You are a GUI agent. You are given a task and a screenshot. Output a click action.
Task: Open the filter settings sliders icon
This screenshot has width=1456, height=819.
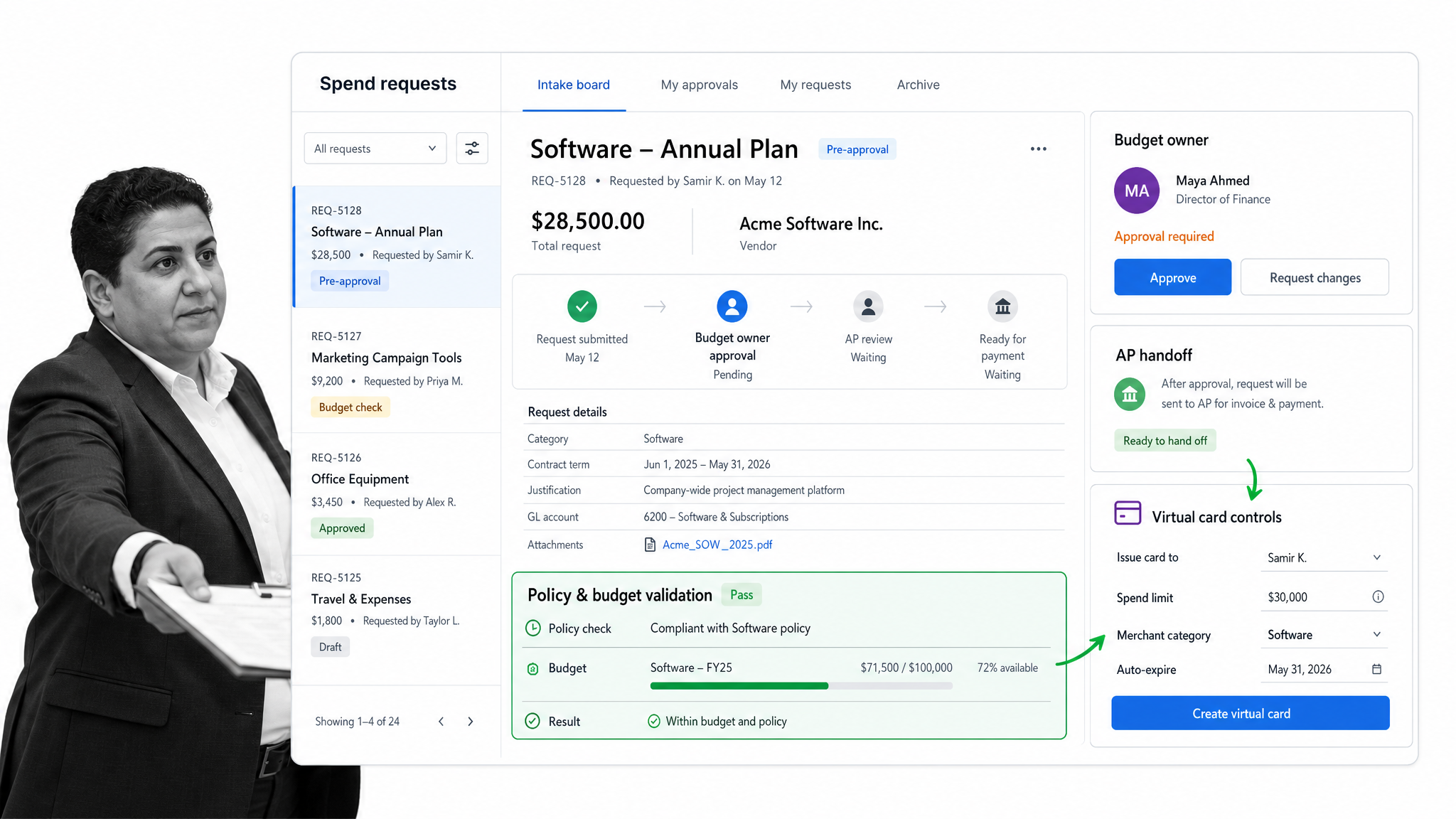472,149
